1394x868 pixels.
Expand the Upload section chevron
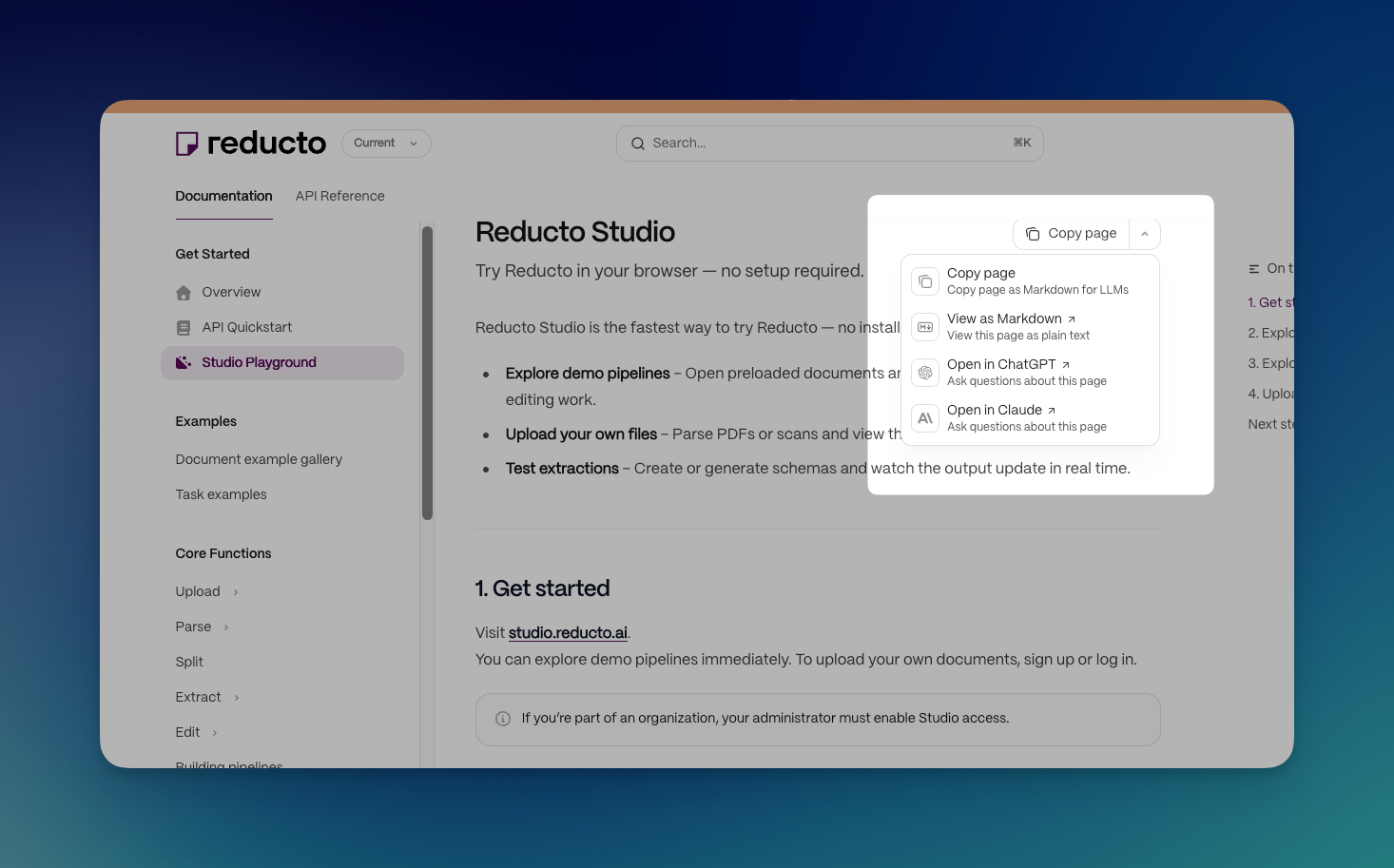point(236,592)
